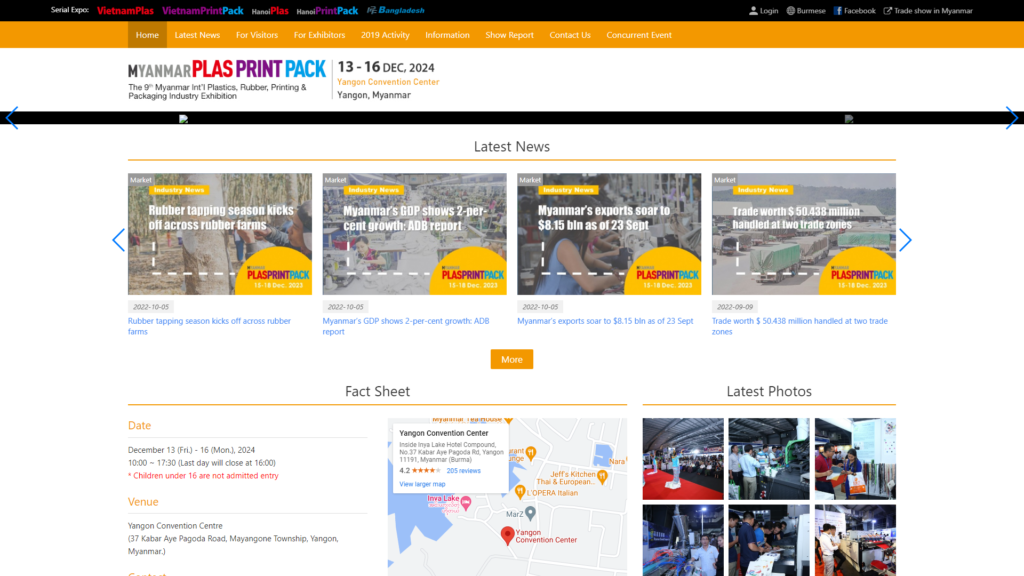Open the VietnamPlas expo logo link
The image size is (1024, 576).
pos(125,10)
